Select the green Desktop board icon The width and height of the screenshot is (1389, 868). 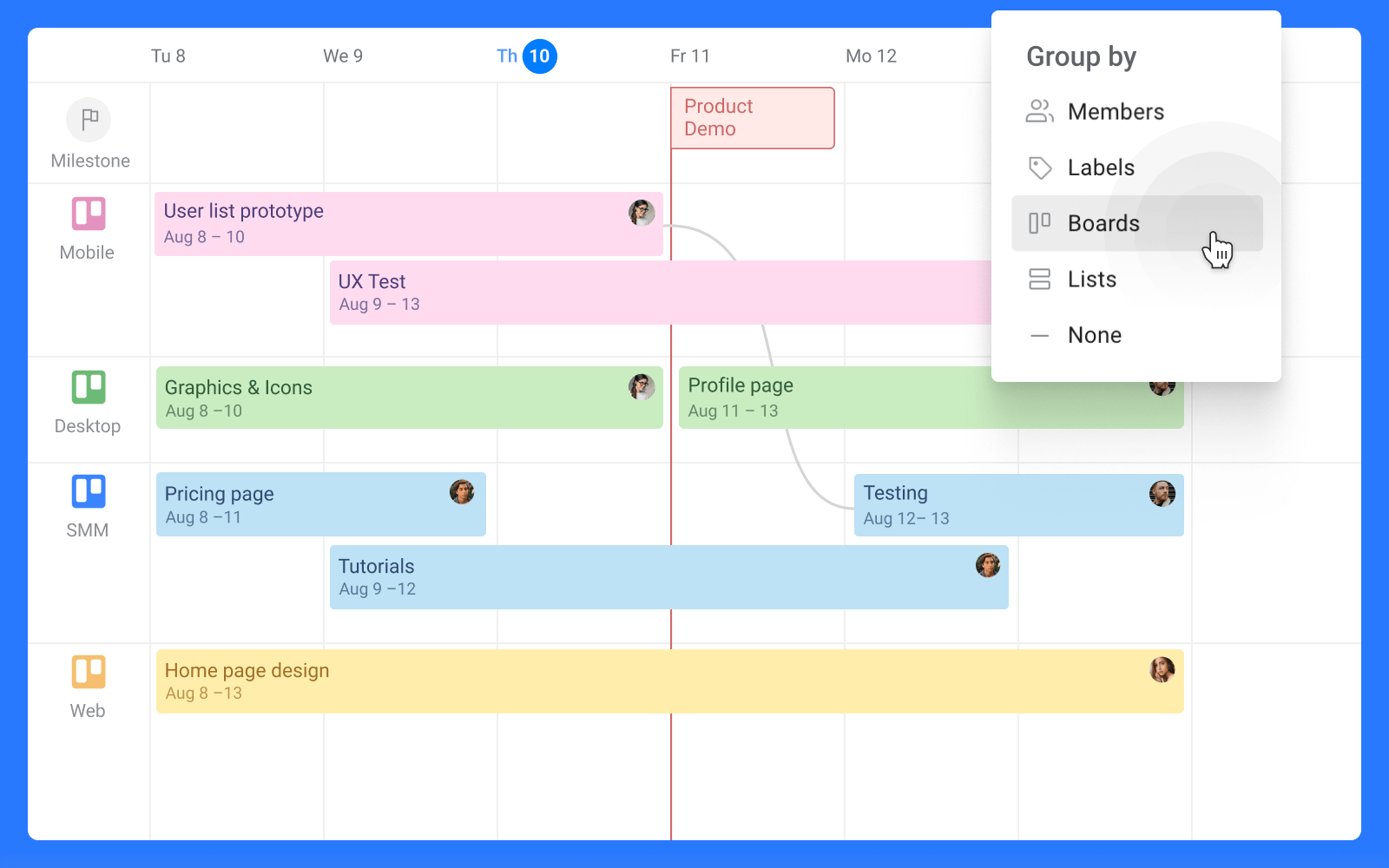(x=88, y=386)
